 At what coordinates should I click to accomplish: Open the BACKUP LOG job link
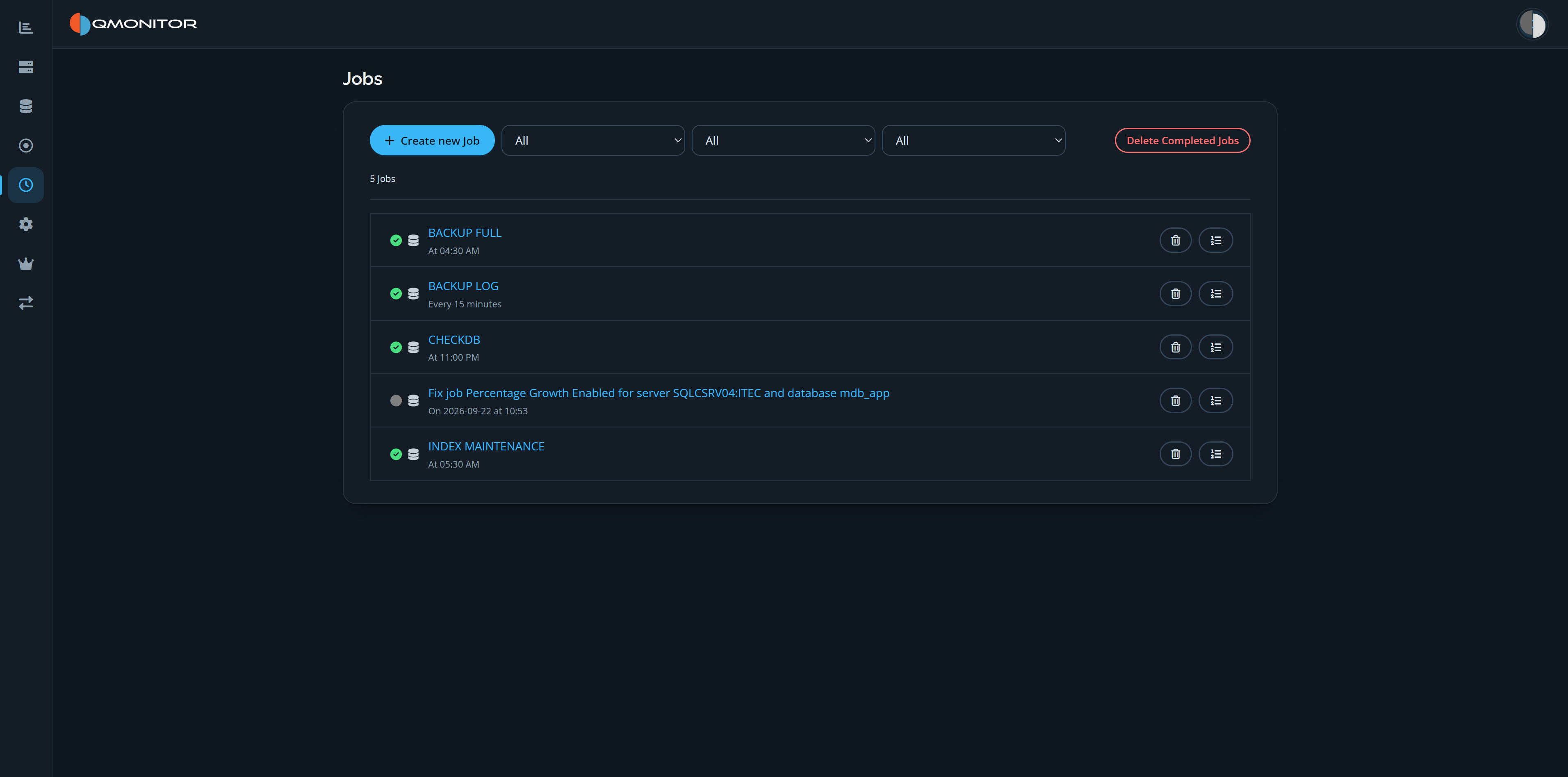coord(463,286)
